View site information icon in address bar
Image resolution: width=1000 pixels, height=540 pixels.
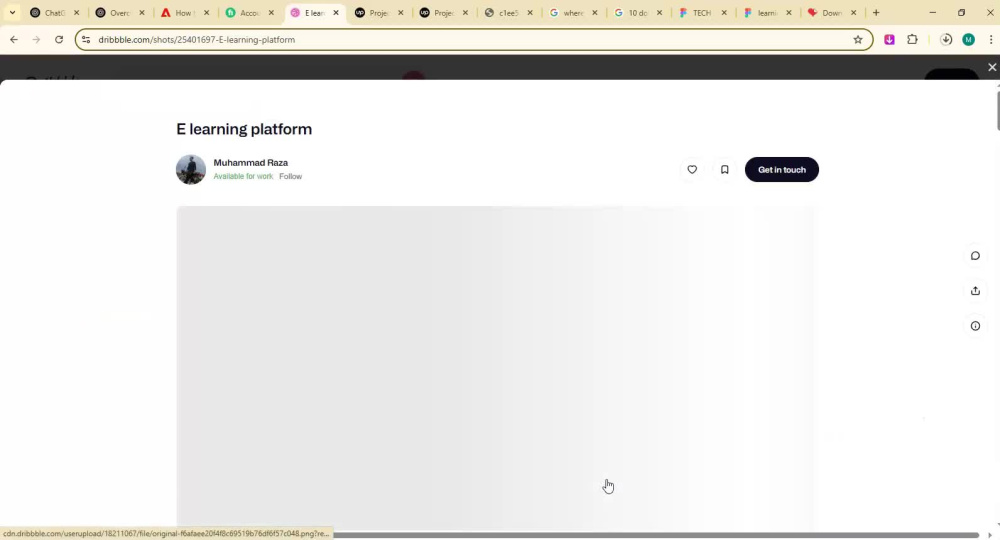(86, 40)
